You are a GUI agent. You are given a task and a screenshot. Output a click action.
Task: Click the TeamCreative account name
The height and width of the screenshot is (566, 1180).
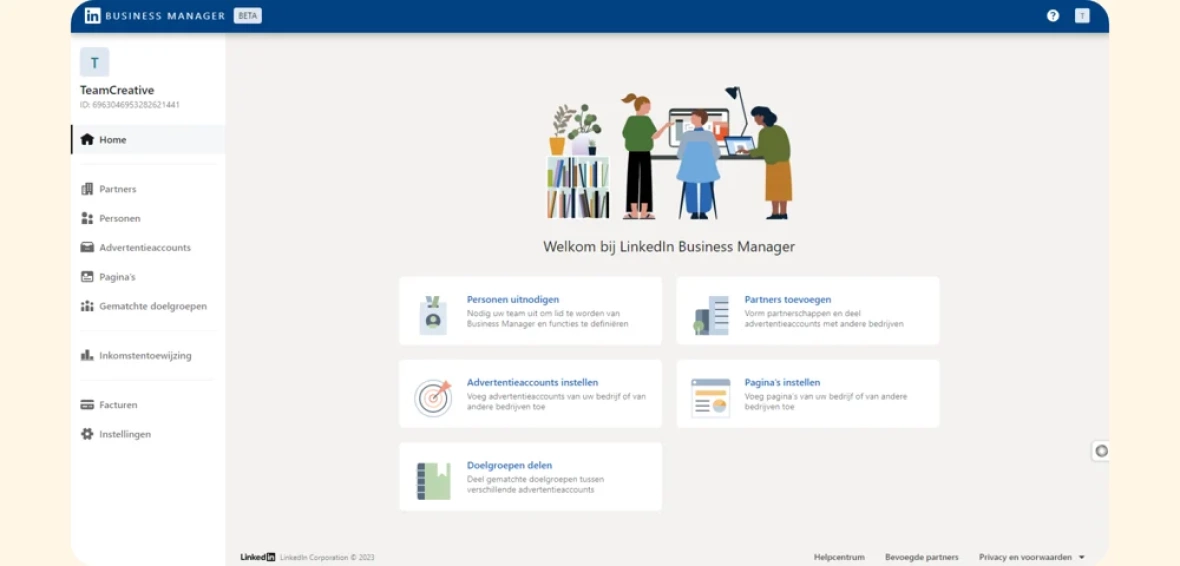pyautogui.click(x=117, y=90)
